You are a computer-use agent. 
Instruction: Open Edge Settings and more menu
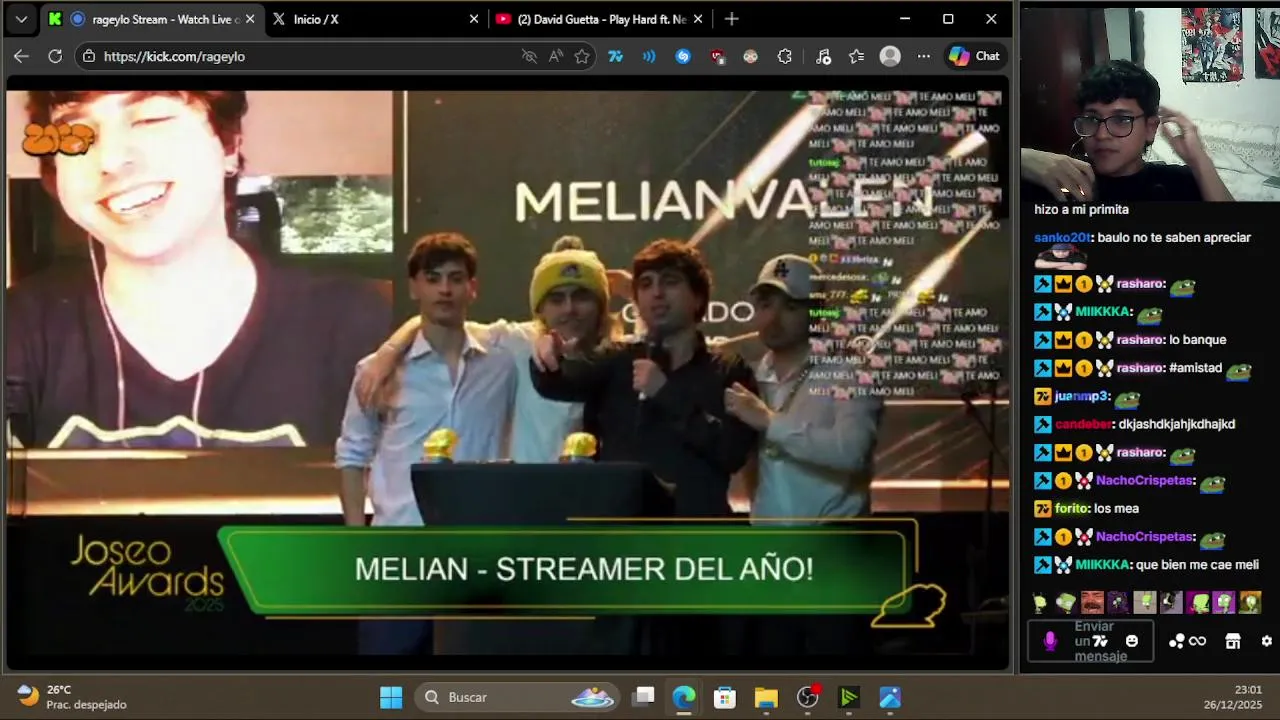(923, 56)
